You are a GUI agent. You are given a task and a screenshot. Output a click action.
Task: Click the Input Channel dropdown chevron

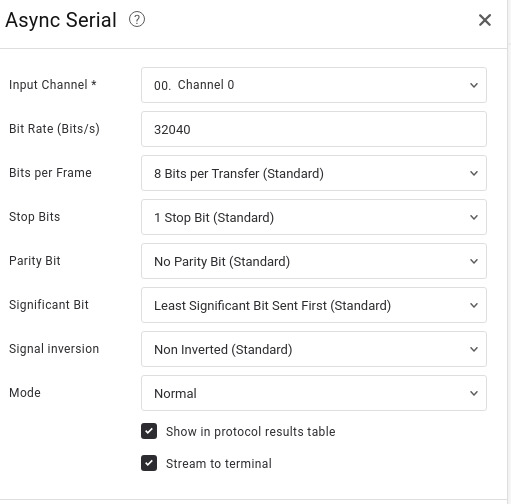pyautogui.click(x=474, y=85)
